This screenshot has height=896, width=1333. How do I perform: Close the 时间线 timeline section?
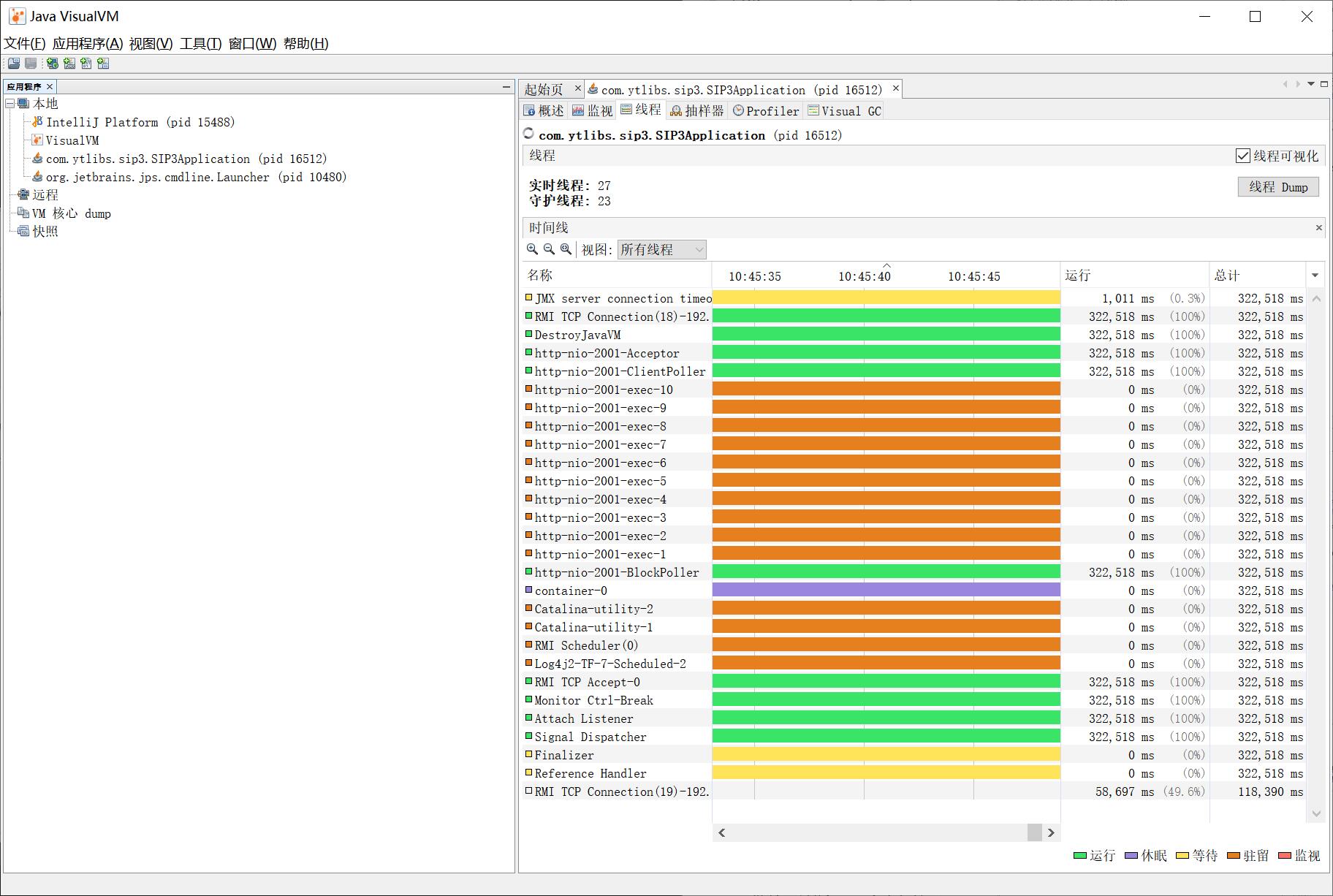[1318, 228]
